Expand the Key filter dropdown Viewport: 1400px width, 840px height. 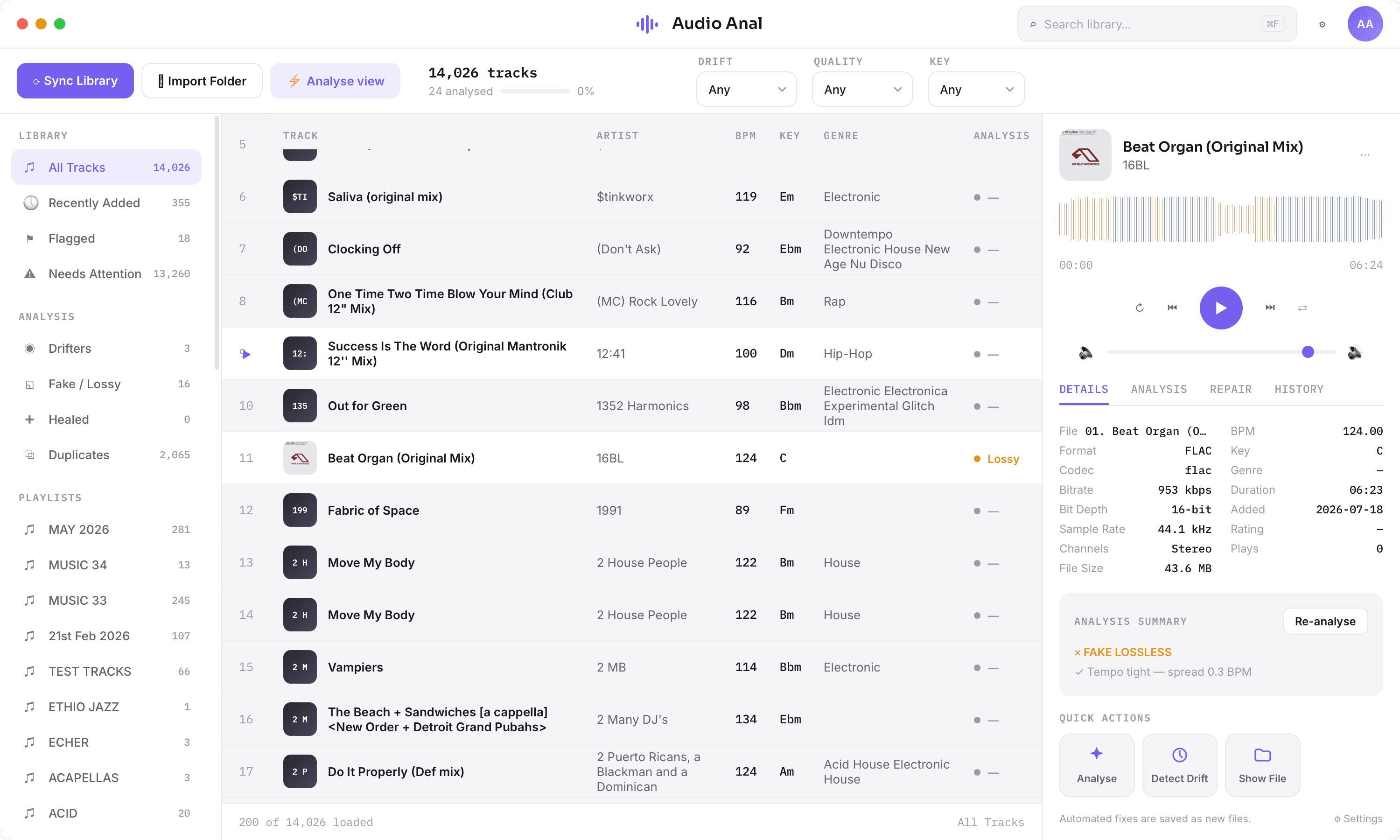point(976,90)
